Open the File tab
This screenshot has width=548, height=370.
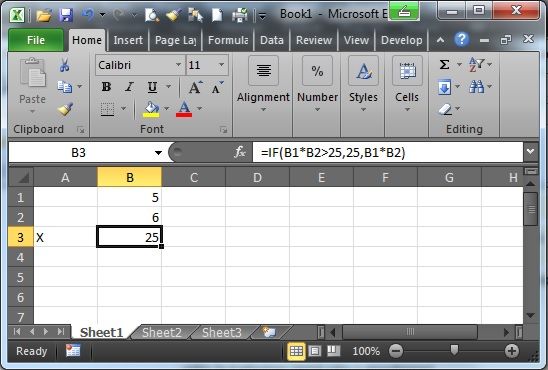click(x=36, y=40)
